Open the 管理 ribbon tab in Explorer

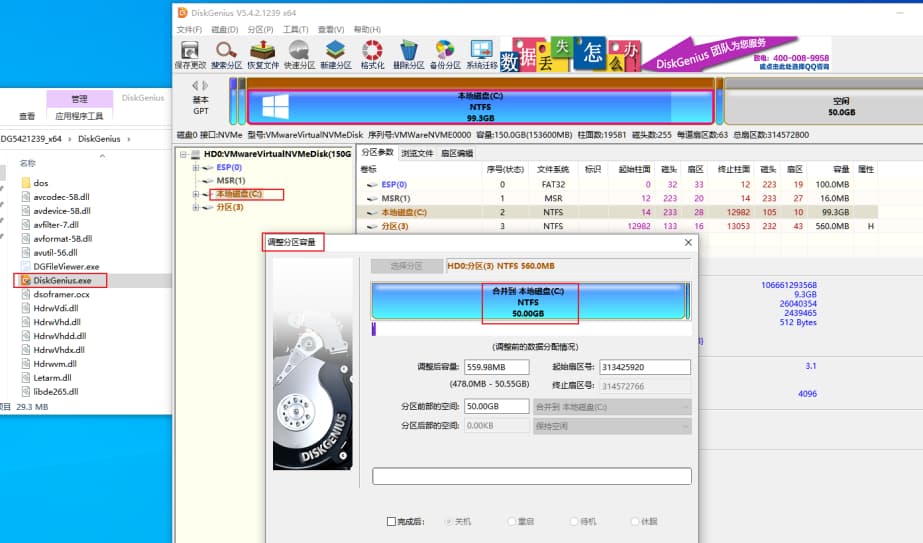click(79, 99)
